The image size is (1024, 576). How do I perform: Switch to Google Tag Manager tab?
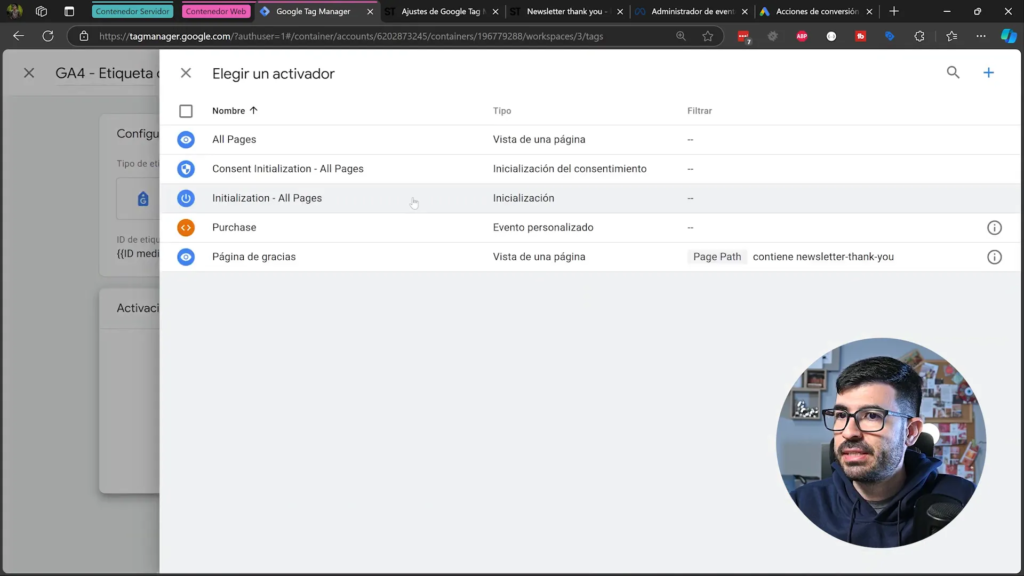click(x=313, y=11)
